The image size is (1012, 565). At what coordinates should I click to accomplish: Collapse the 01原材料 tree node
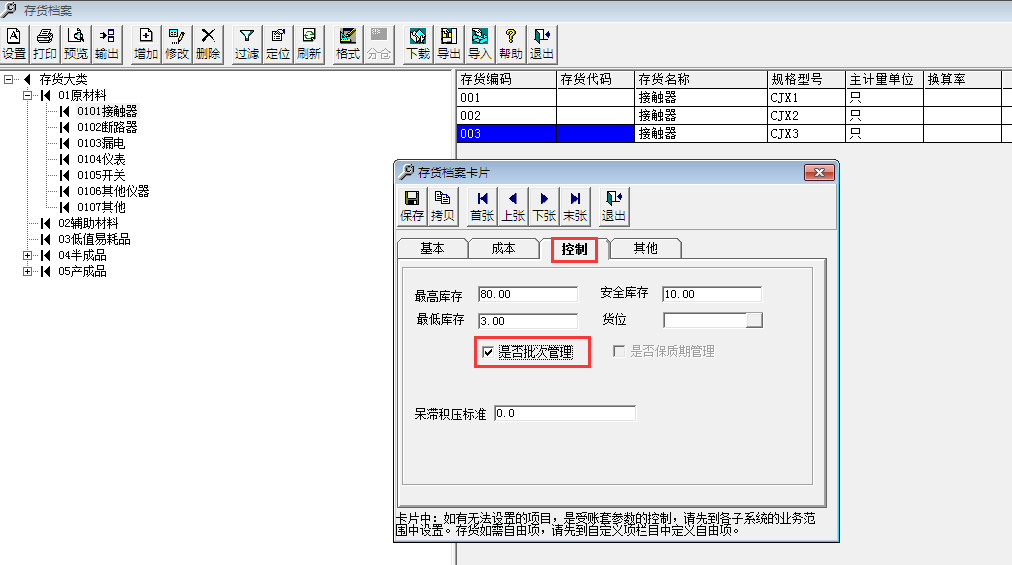coord(28,96)
